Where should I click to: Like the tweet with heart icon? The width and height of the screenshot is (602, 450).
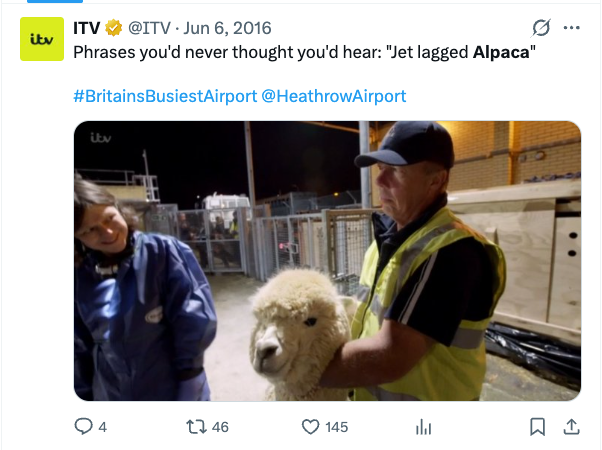[310, 427]
